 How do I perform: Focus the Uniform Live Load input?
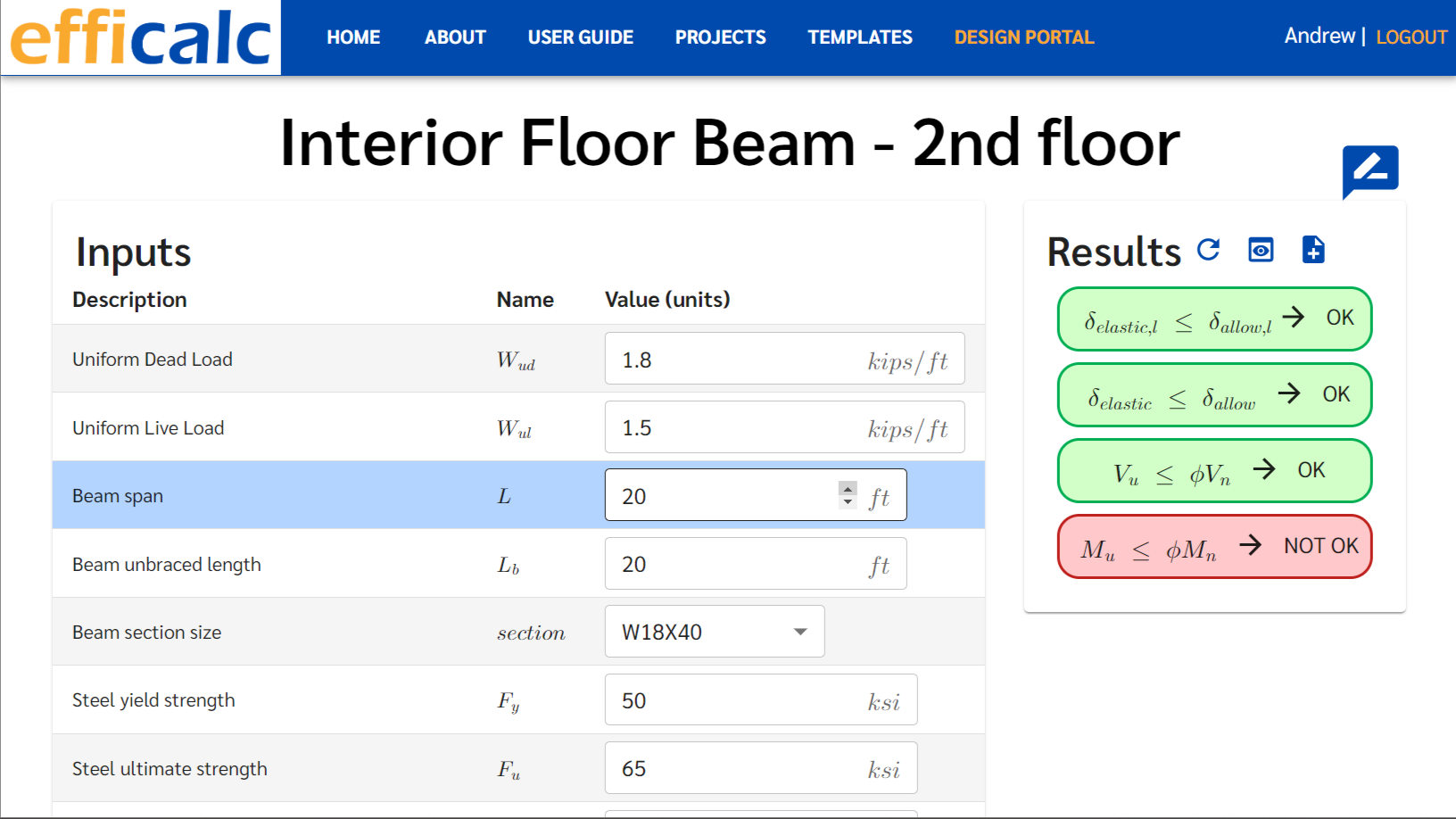click(732, 428)
